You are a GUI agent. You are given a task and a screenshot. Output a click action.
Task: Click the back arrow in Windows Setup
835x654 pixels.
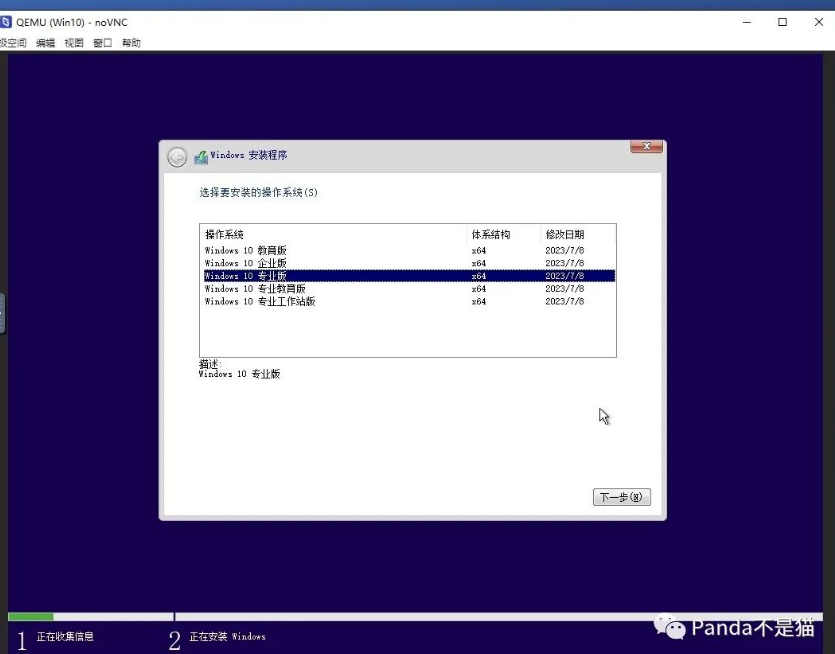click(x=177, y=157)
